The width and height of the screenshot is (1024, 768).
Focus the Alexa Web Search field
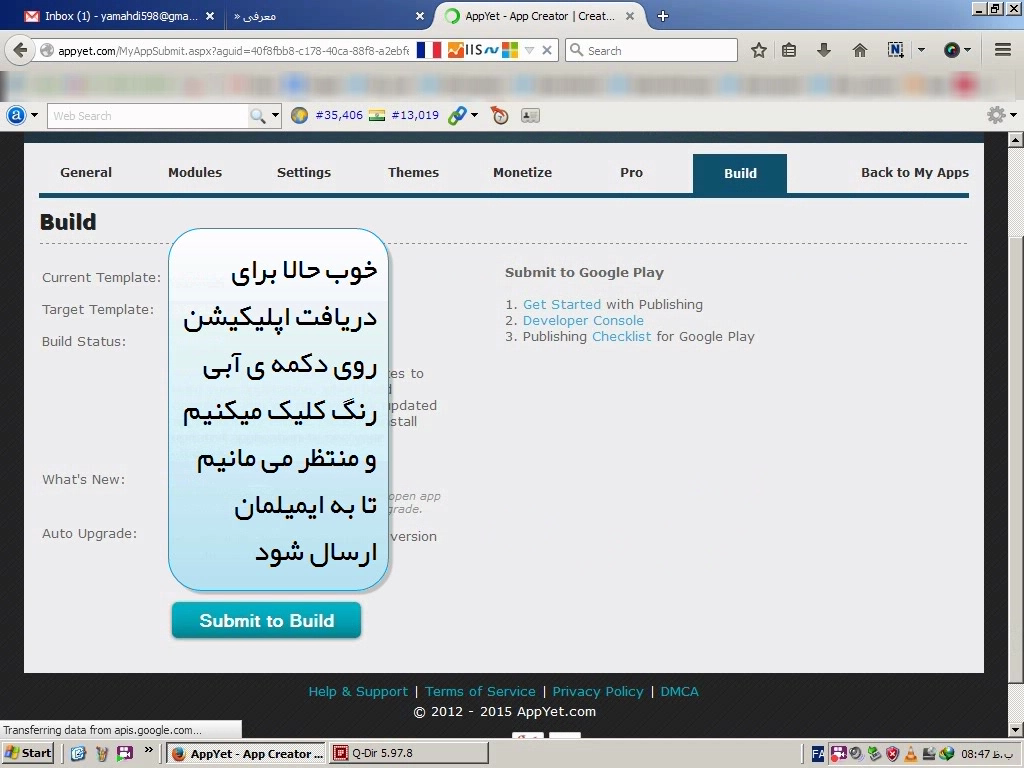pyautogui.click(x=148, y=116)
